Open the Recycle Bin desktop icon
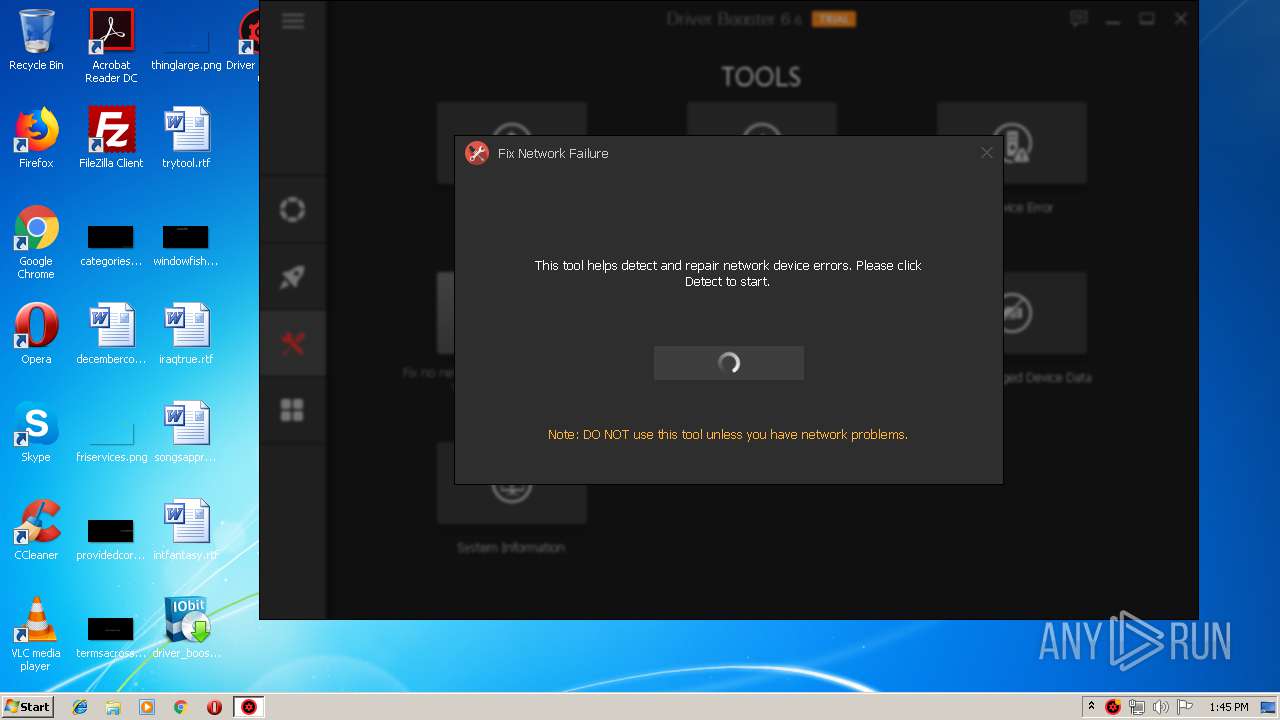1280x720 pixels. 36,40
